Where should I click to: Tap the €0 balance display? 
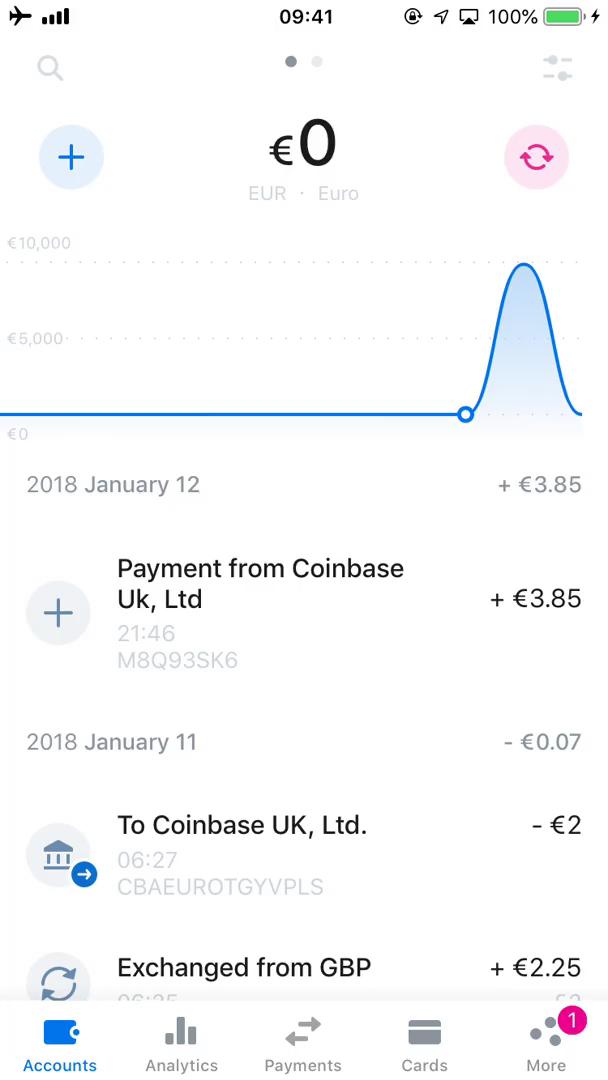(x=303, y=144)
